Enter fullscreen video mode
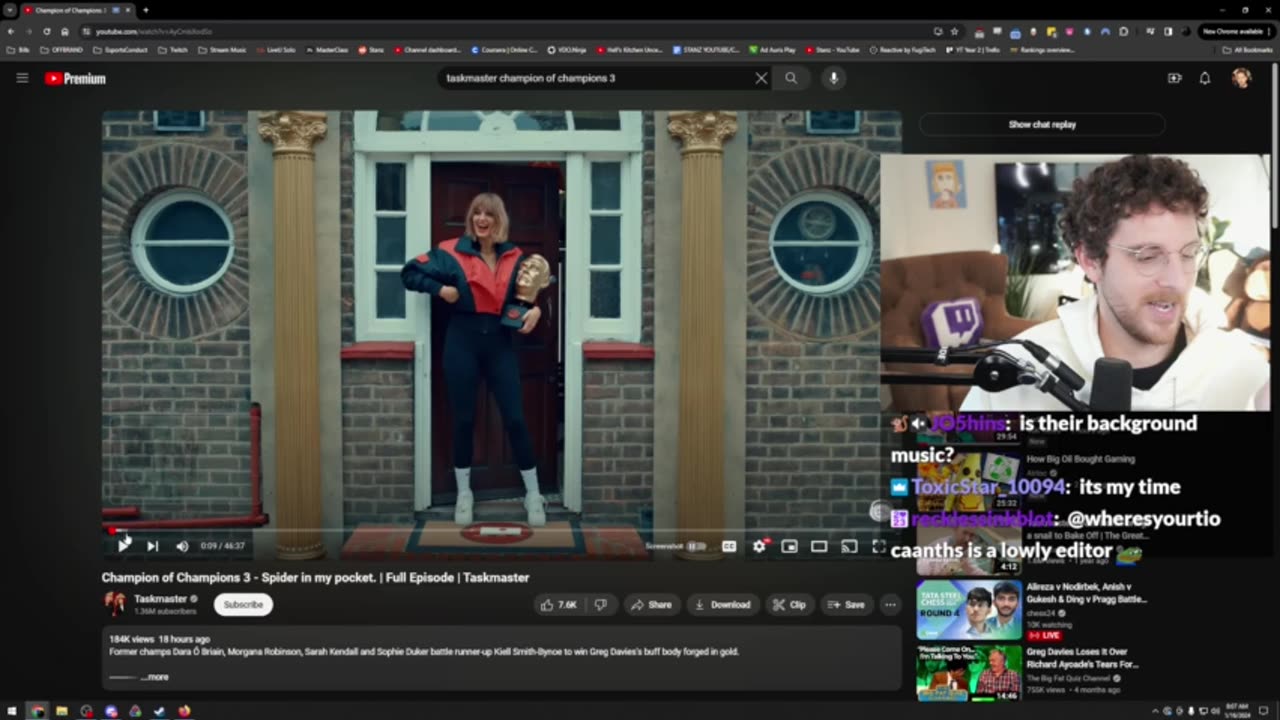This screenshot has height=720, width=1280. [878, 546]
